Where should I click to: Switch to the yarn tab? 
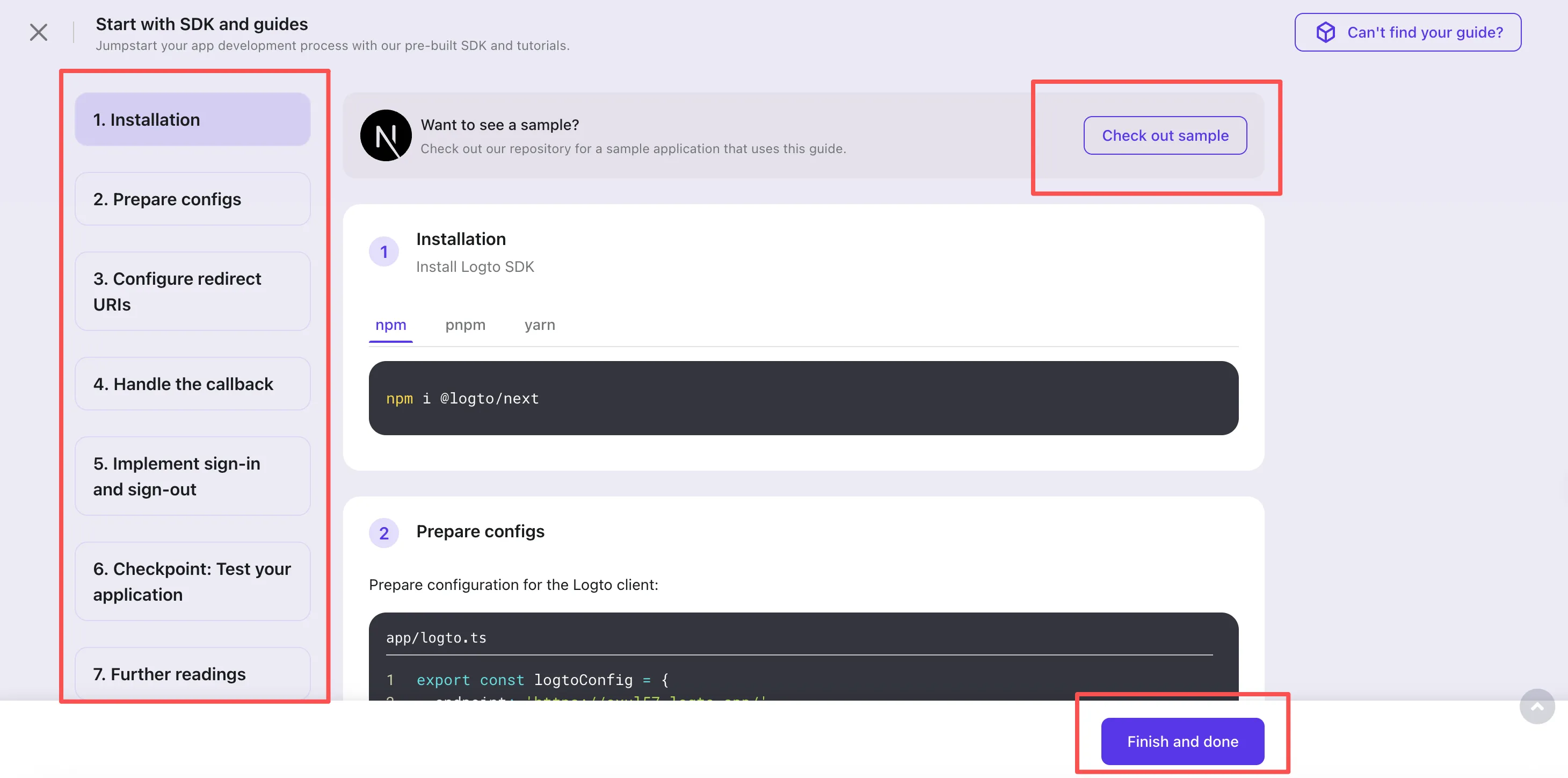[539, 325]
